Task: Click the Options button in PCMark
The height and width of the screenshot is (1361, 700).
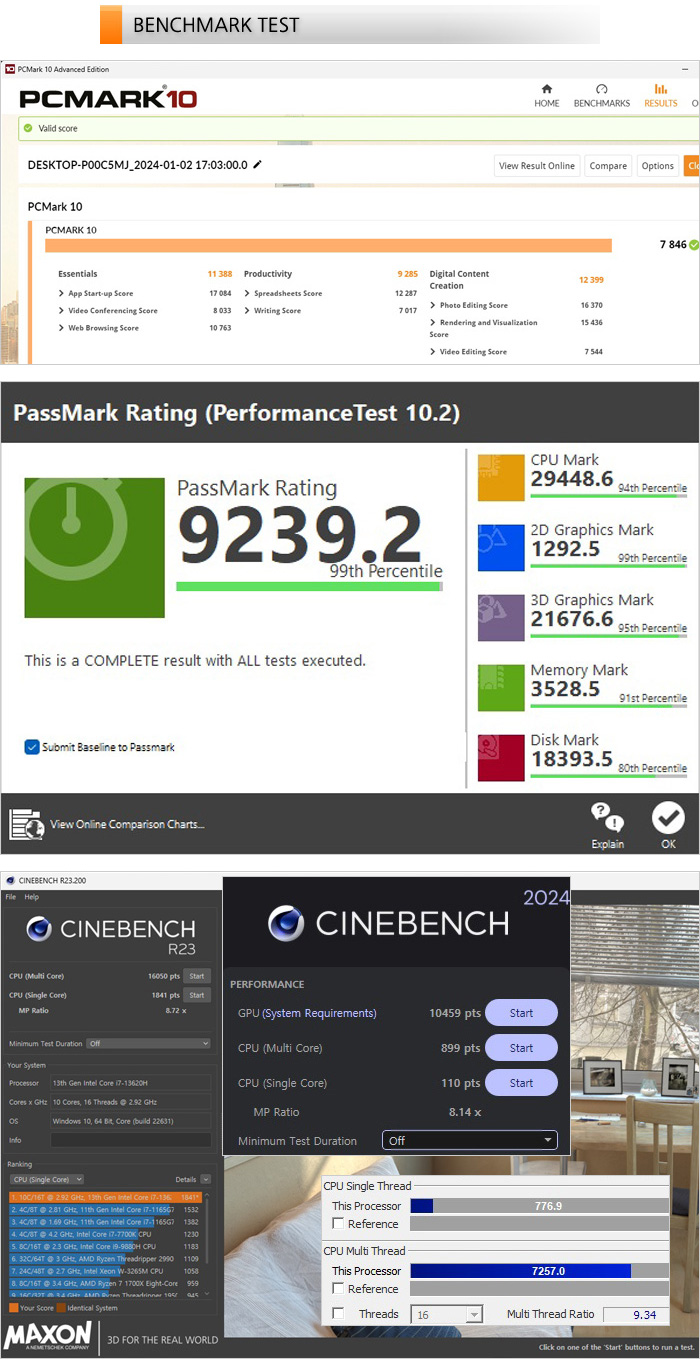Action: [658, 166]
